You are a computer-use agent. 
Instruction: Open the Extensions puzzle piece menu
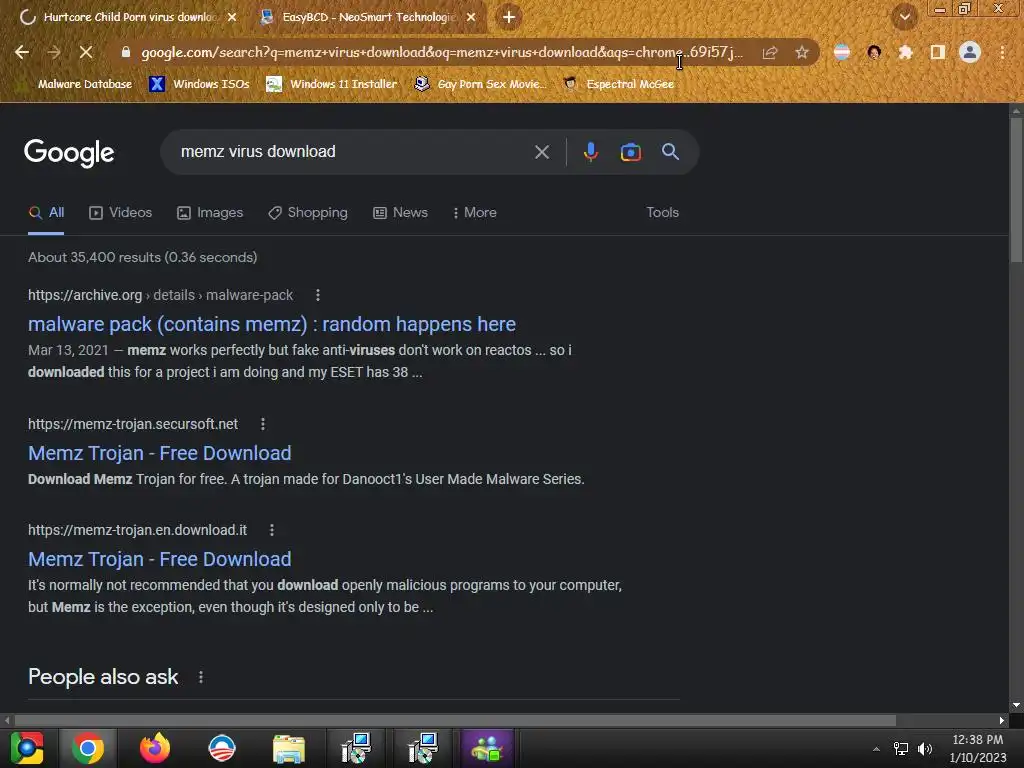905,52
